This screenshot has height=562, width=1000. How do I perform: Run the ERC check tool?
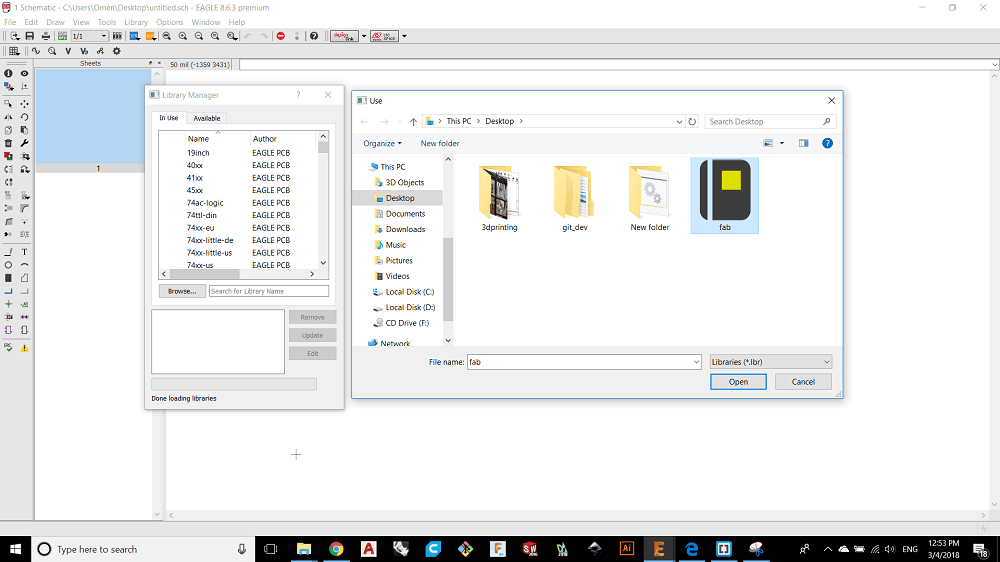click(x=8, y=348)
